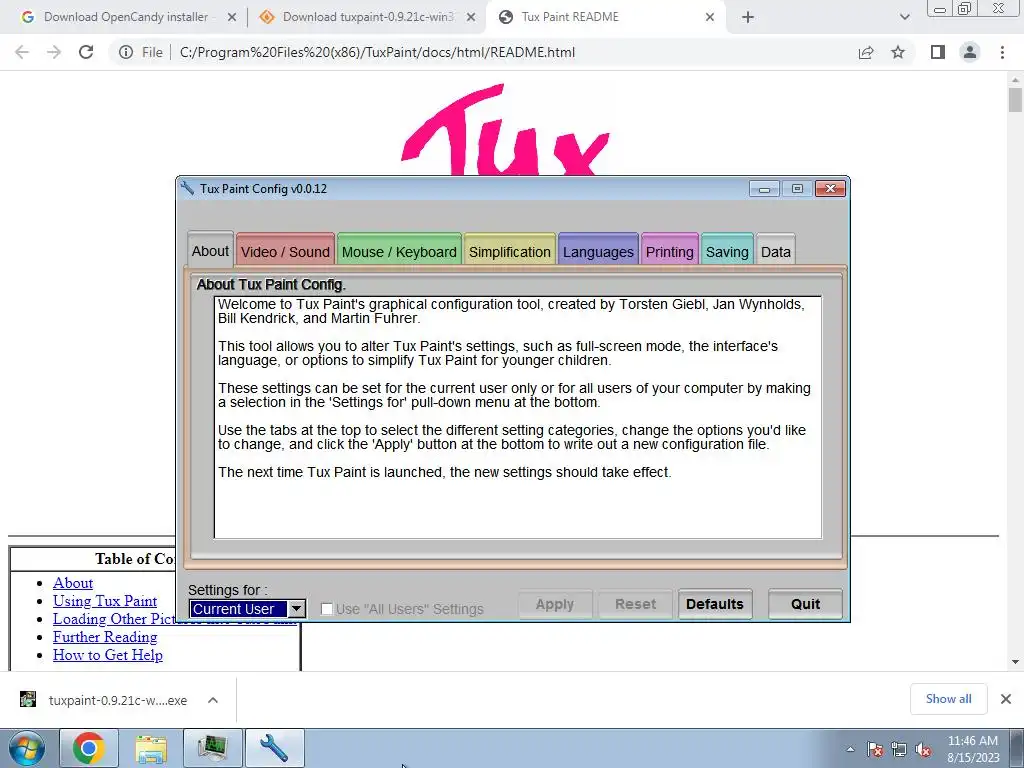Open Chrome tab search chevron
The width and height of the screenshot is (1024, 768).
[x=904, y=17]
